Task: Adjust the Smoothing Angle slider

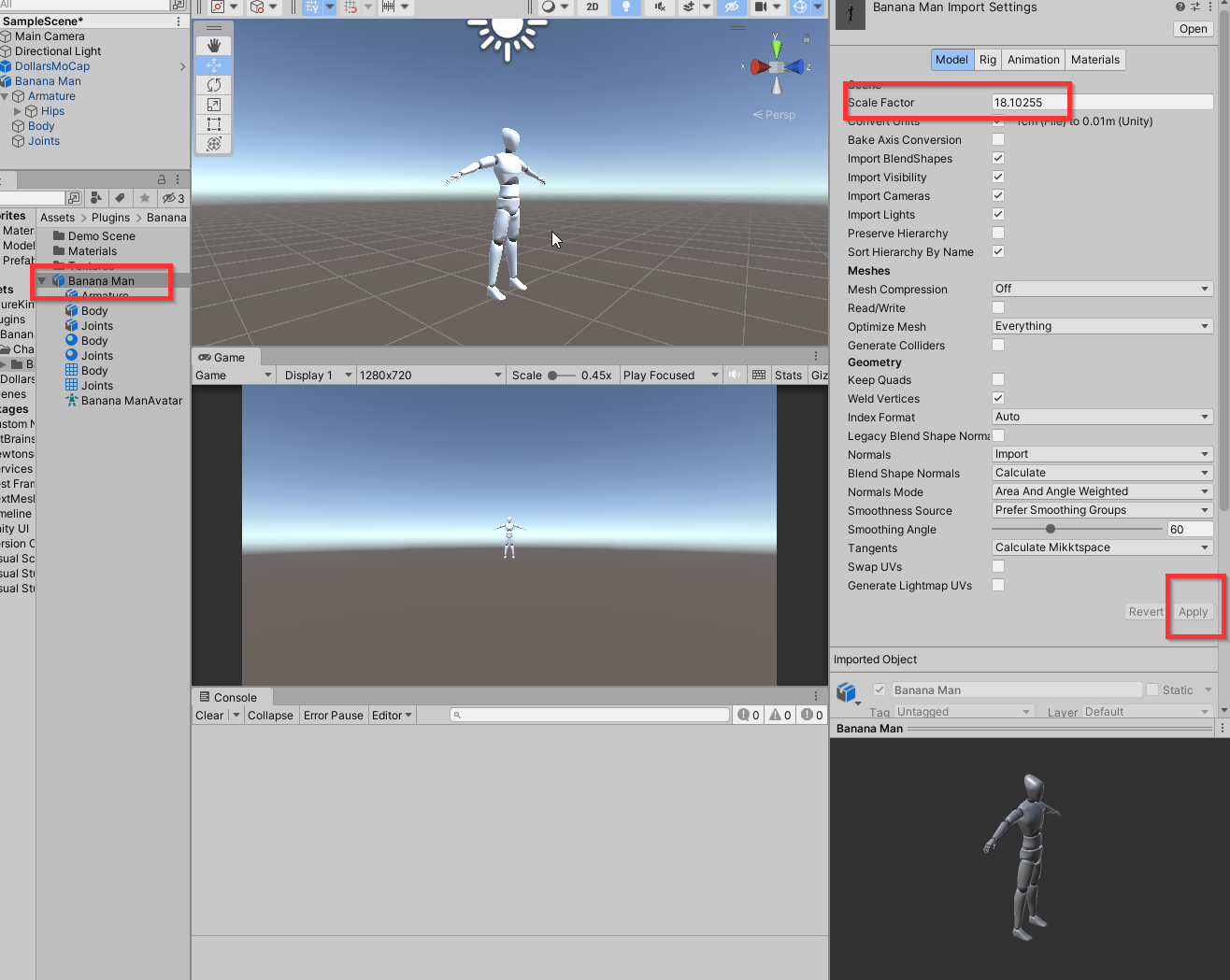Action: pyautogui.click(x=1051, y=529)
